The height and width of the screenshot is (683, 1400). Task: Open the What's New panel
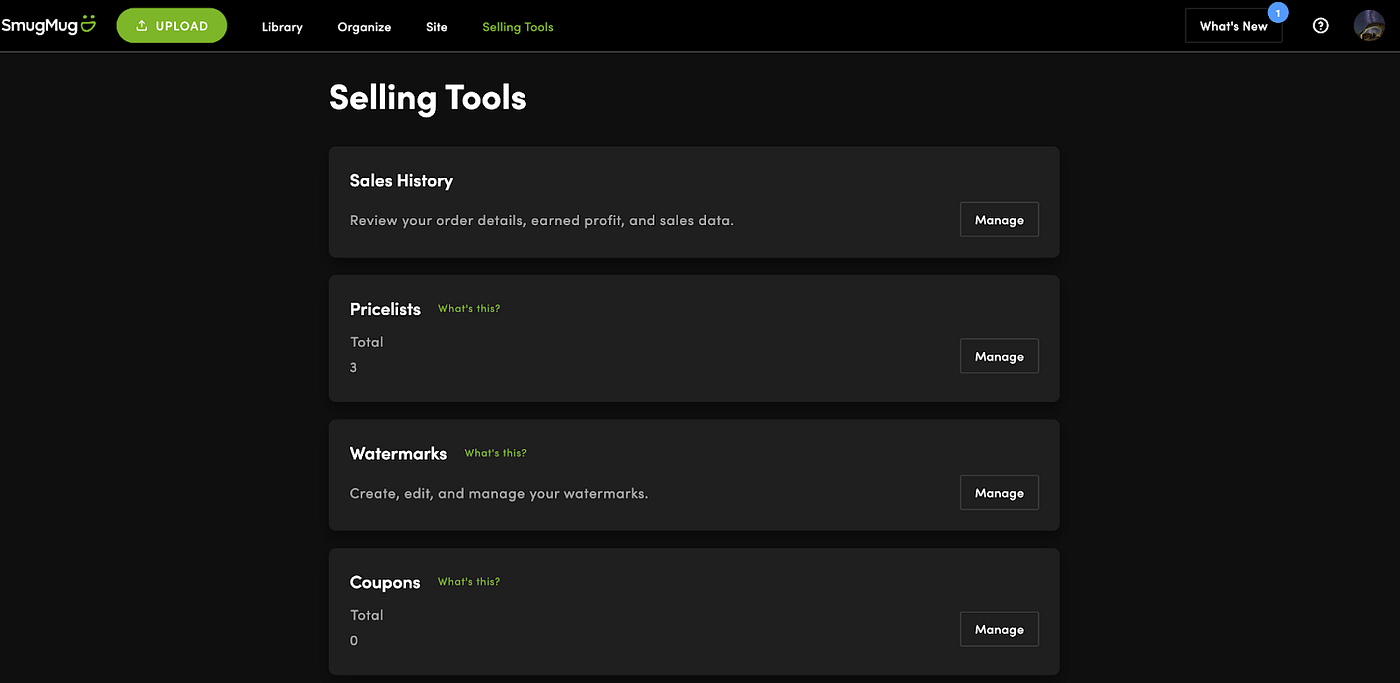pos(1233,26)
